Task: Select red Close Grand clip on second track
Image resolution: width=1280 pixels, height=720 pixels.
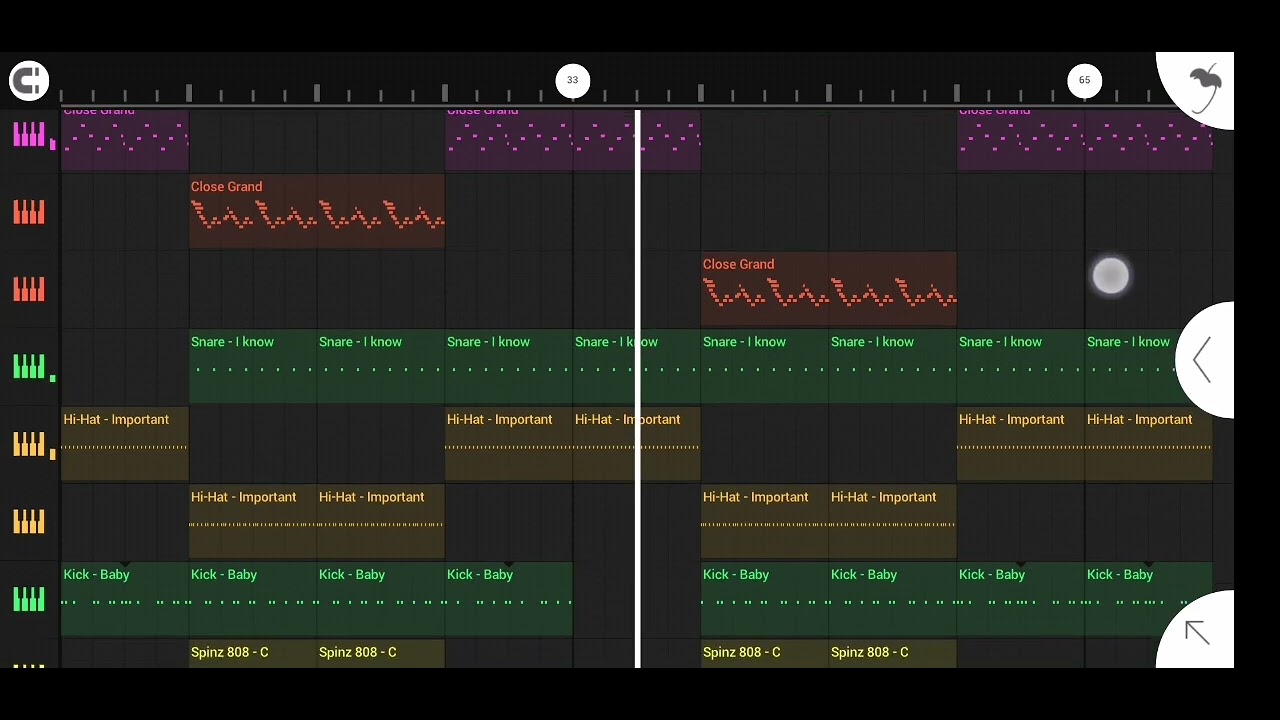Action: click(x=317, y=212)
